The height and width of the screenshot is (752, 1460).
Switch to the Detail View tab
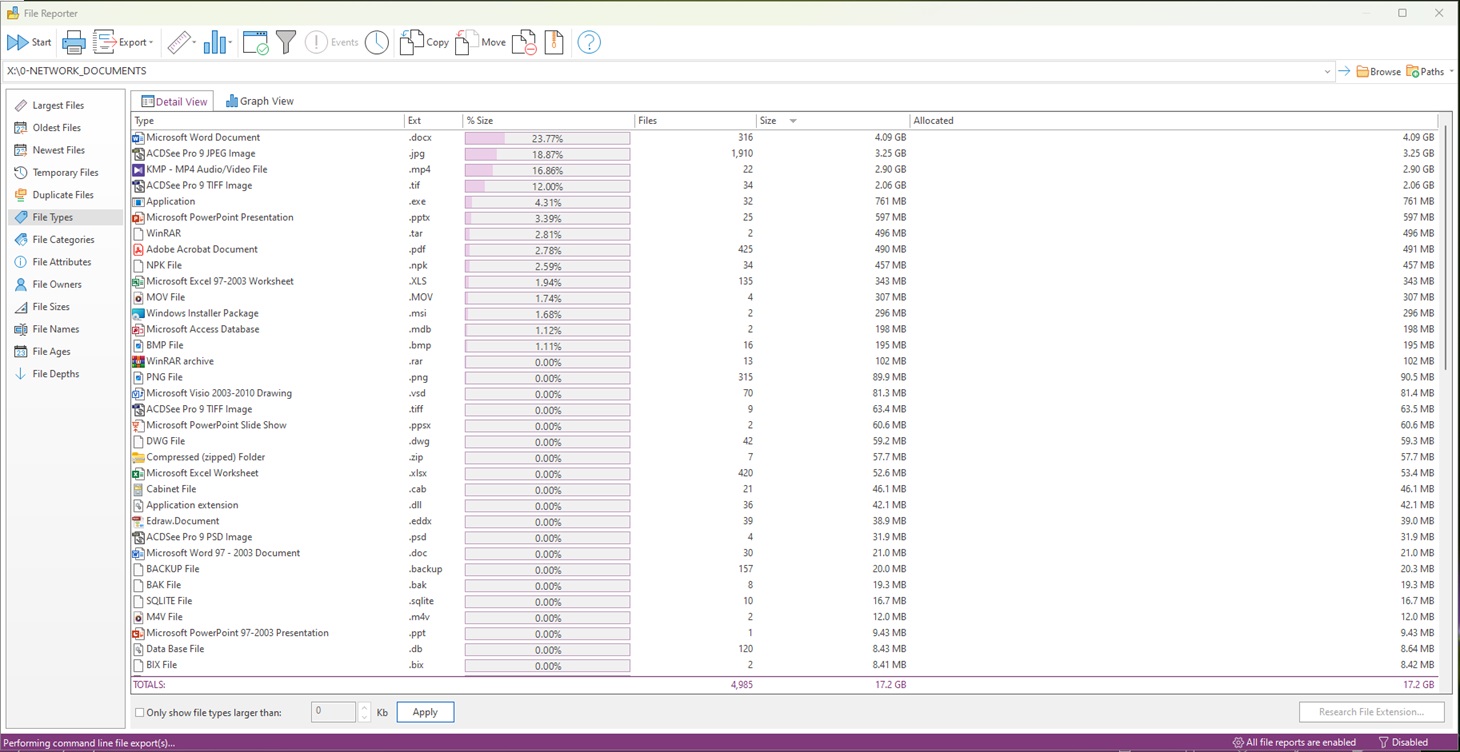click(174, 101)
